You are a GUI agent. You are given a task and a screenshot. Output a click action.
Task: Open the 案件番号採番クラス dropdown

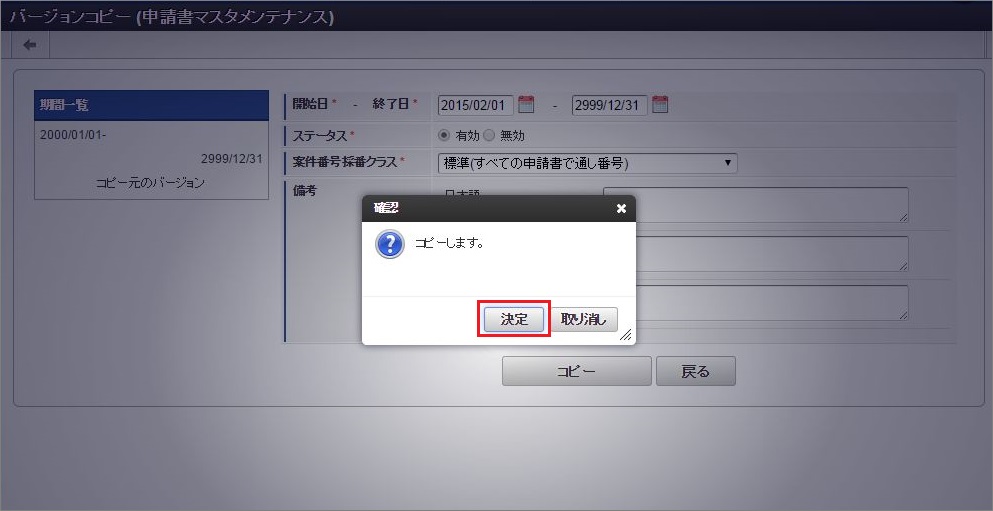pos(588,163)
